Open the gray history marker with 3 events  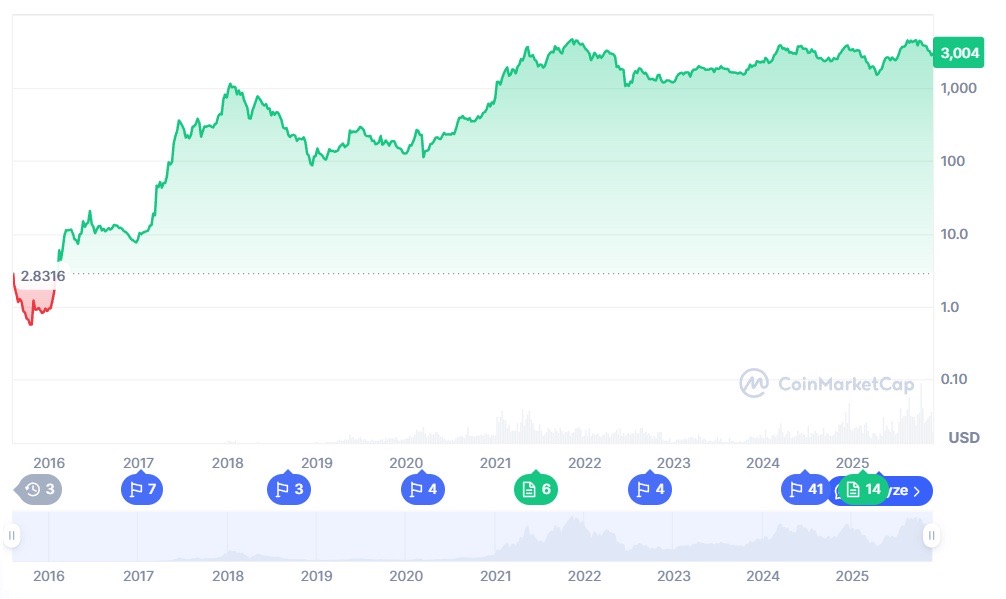(x=39, y=490)
